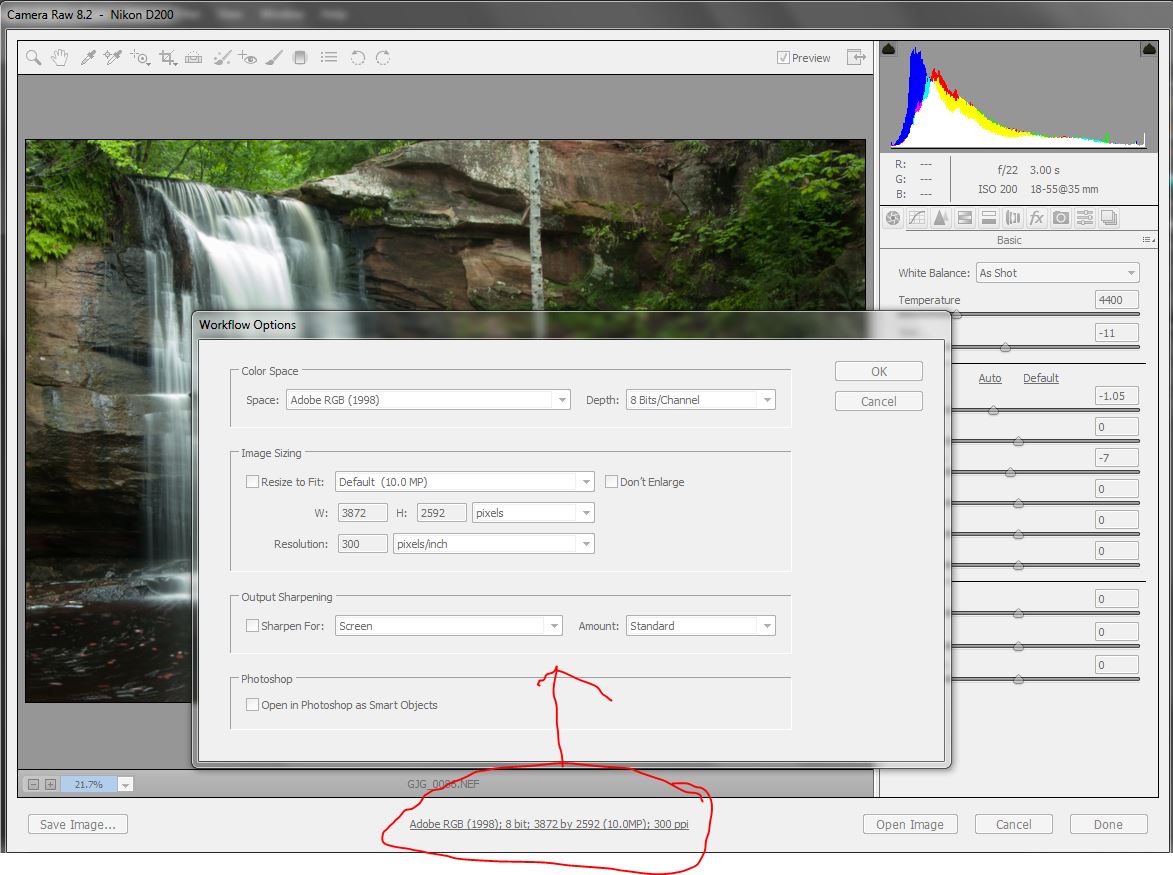Click OK in Workflow Options

tap(878, 372)
